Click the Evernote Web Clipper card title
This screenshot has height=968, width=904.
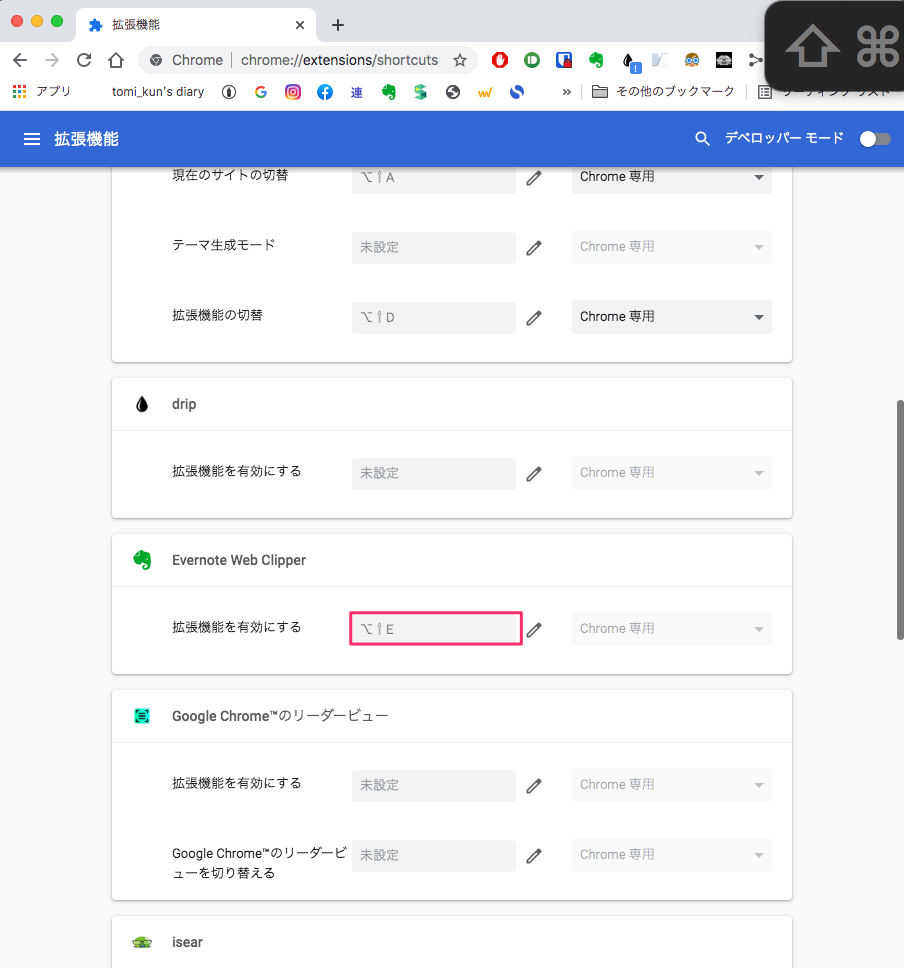point(238,560)
